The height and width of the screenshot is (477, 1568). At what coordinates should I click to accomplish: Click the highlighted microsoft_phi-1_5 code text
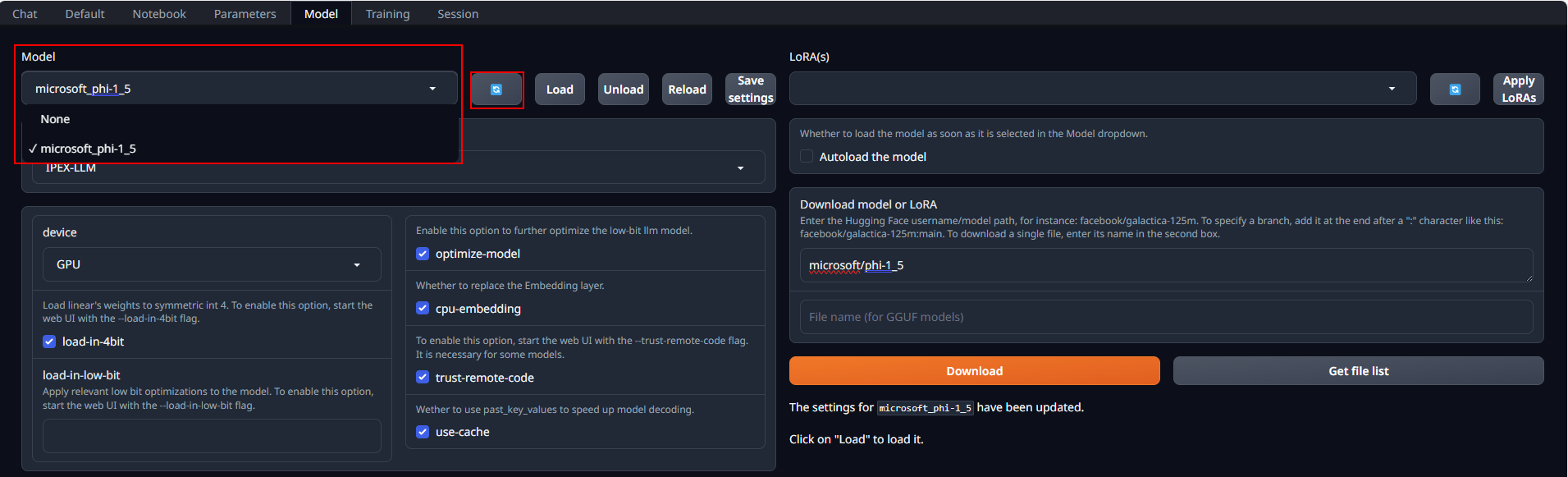[925, 408]
